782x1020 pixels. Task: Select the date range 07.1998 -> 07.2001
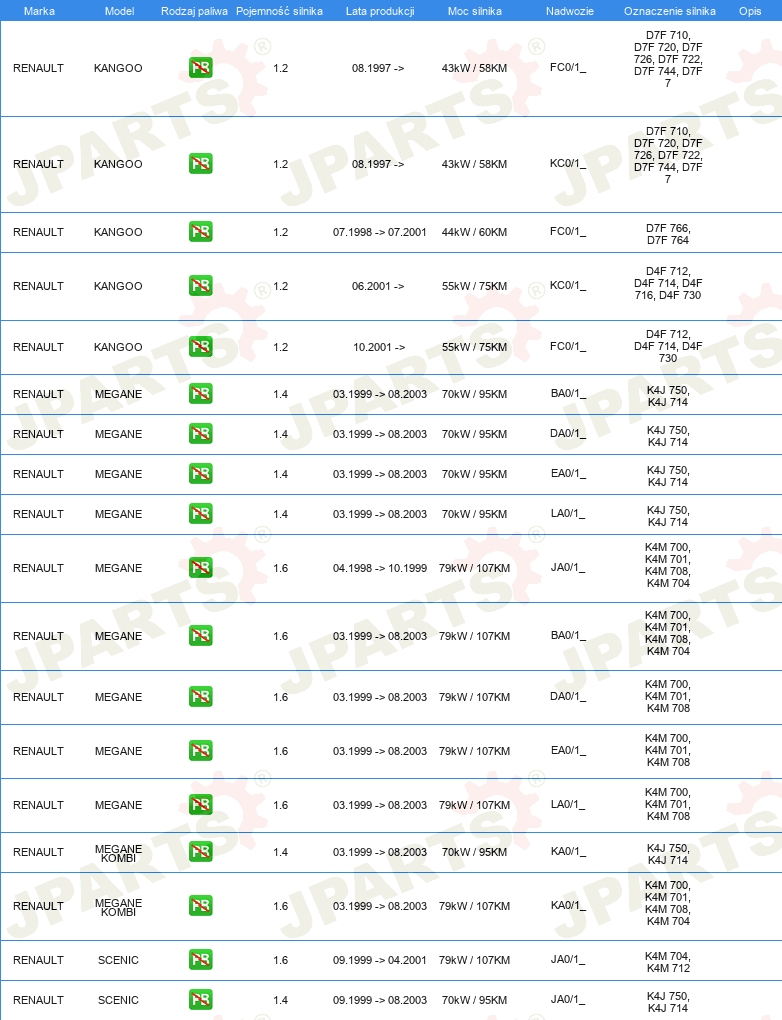click(380, 232)
